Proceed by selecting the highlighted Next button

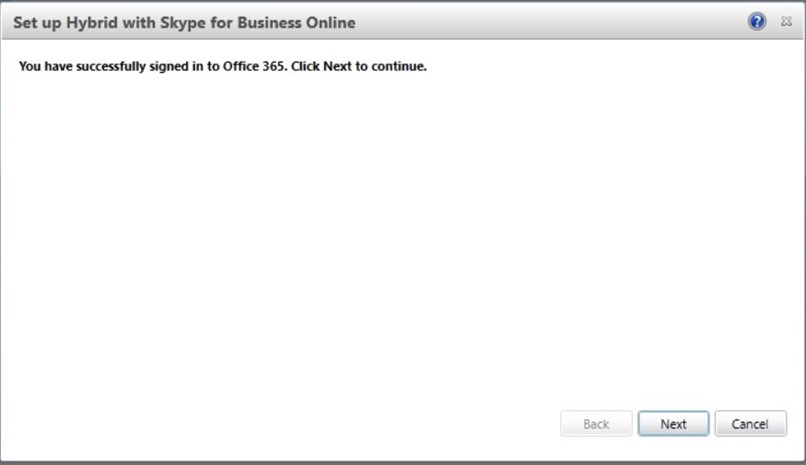(673, 424)
